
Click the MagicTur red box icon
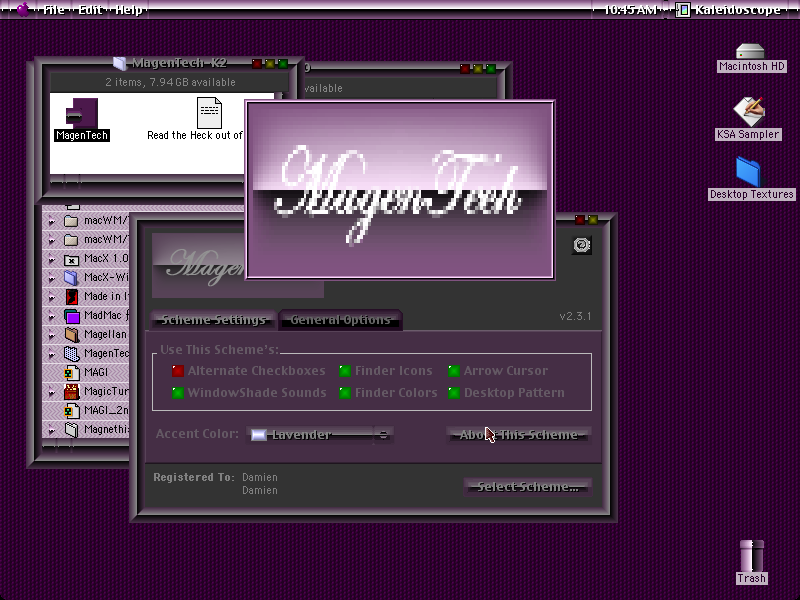71,391
